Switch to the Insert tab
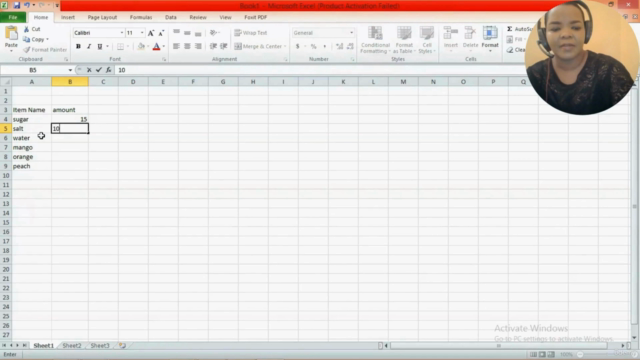 click(68, 18)
